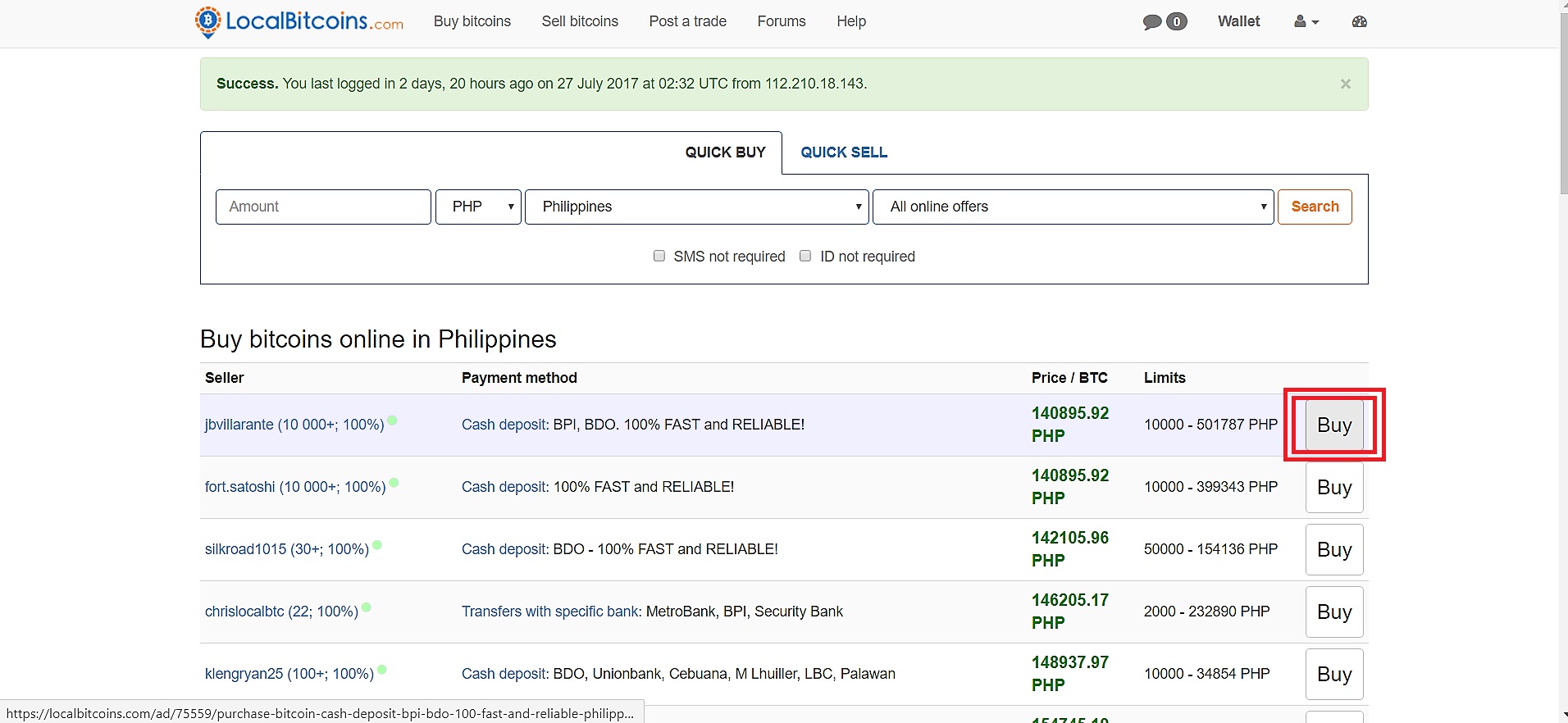Click the 148937.97 PHP price

[x=1070, y=674]
